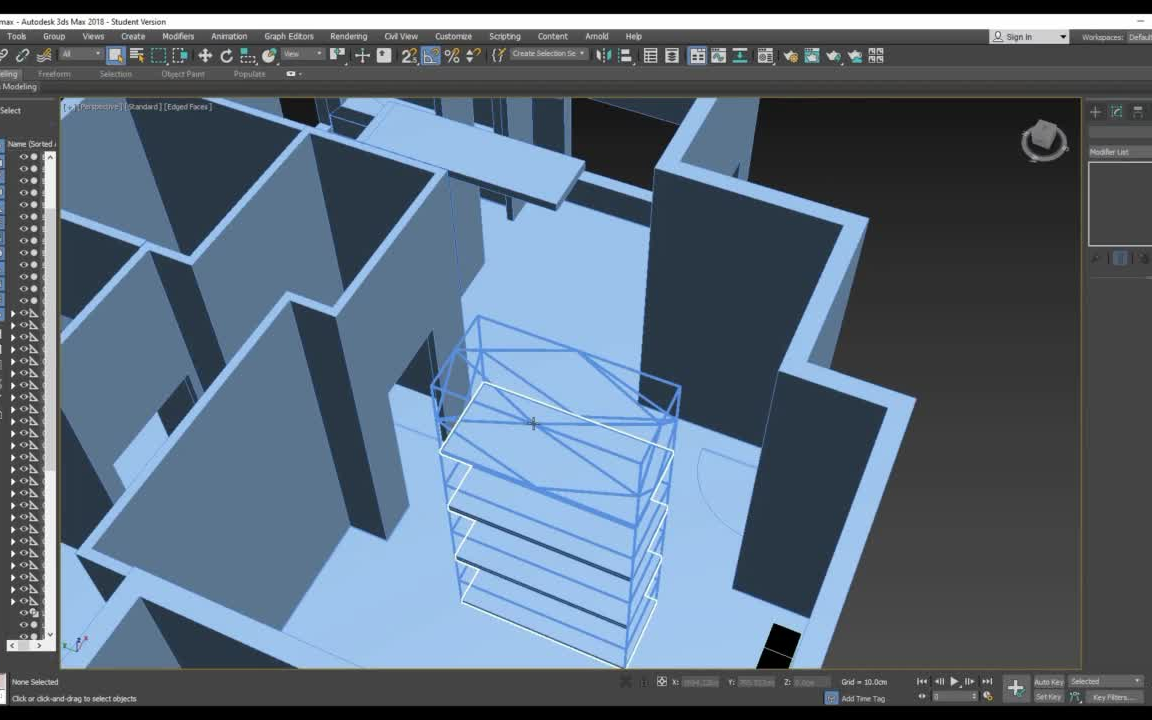
Task: Activate the Select and Rotate tool
Action: (x=227, y=56)
